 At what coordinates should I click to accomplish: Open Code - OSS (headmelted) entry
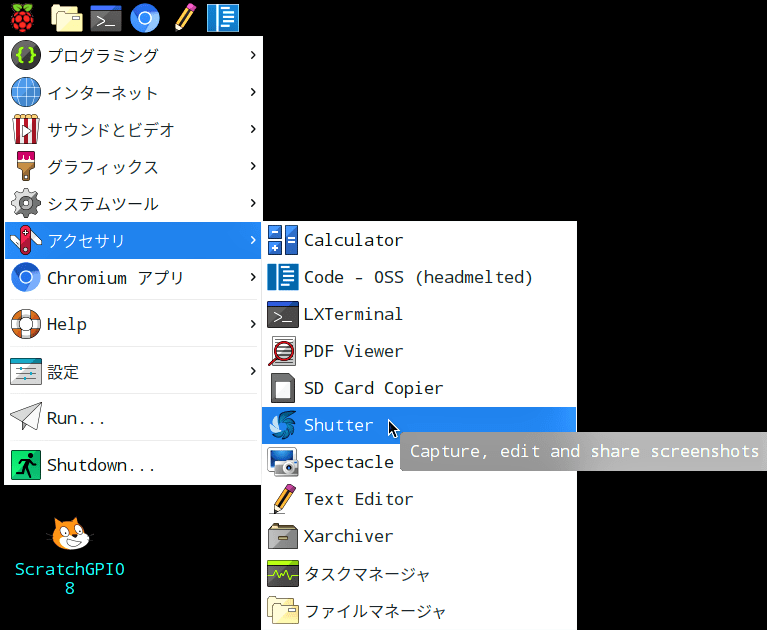pos(419,277)
